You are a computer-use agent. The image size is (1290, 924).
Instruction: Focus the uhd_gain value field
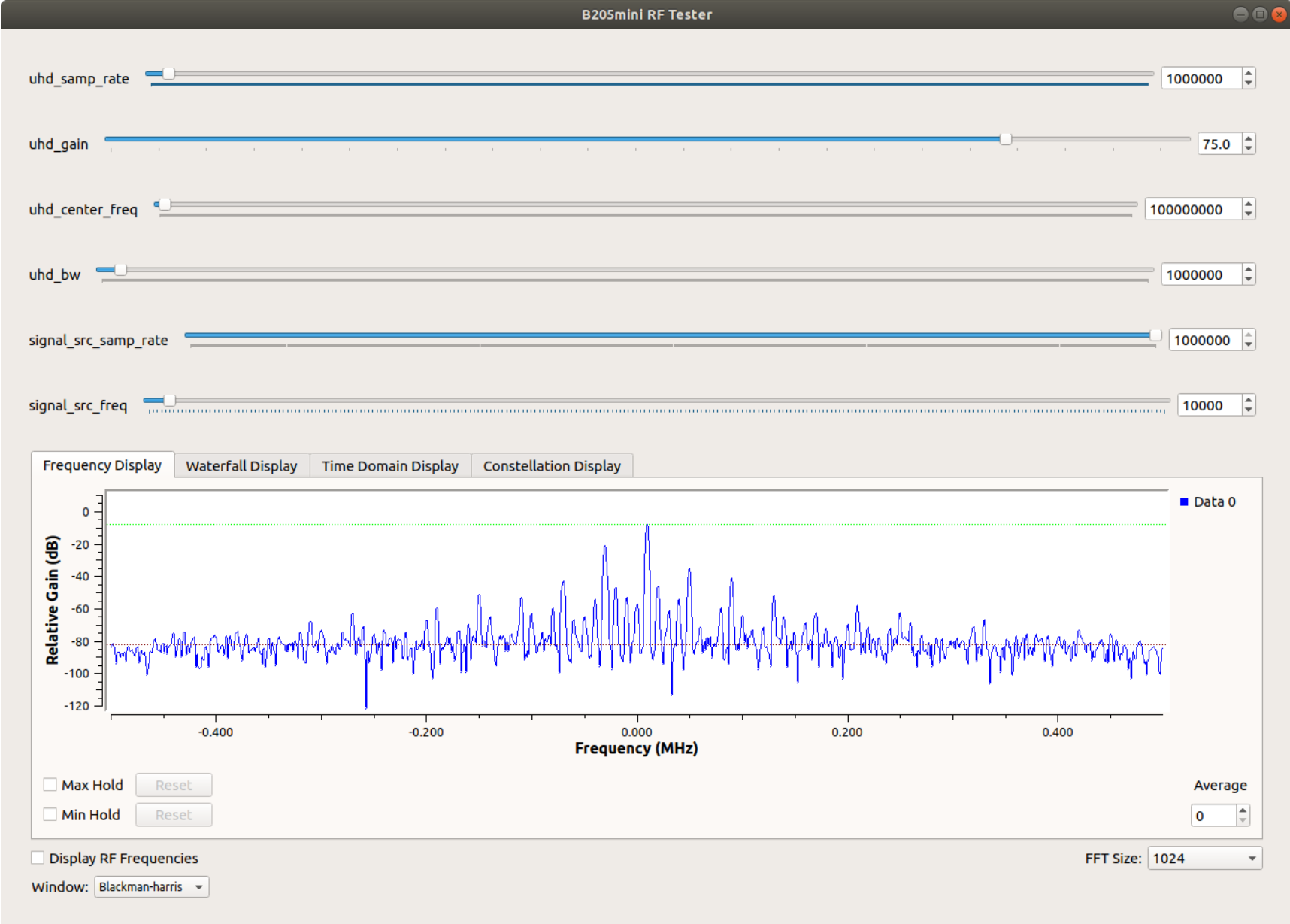1219,144
